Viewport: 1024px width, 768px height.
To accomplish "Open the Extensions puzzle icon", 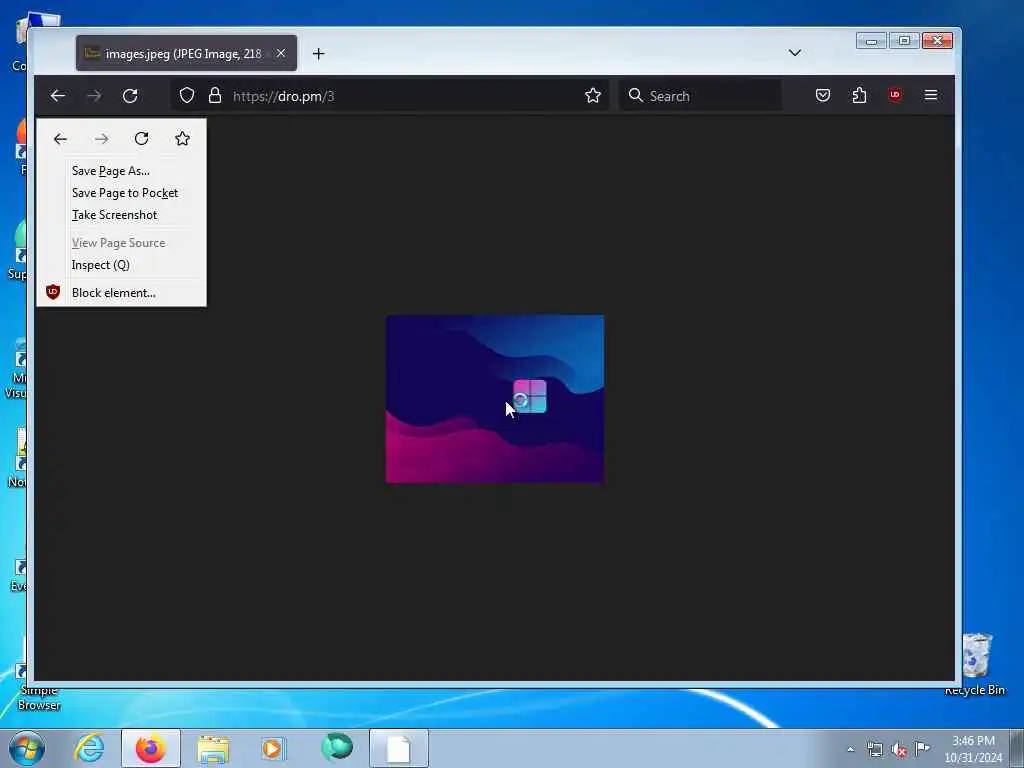I will click(x=859, y=95).
